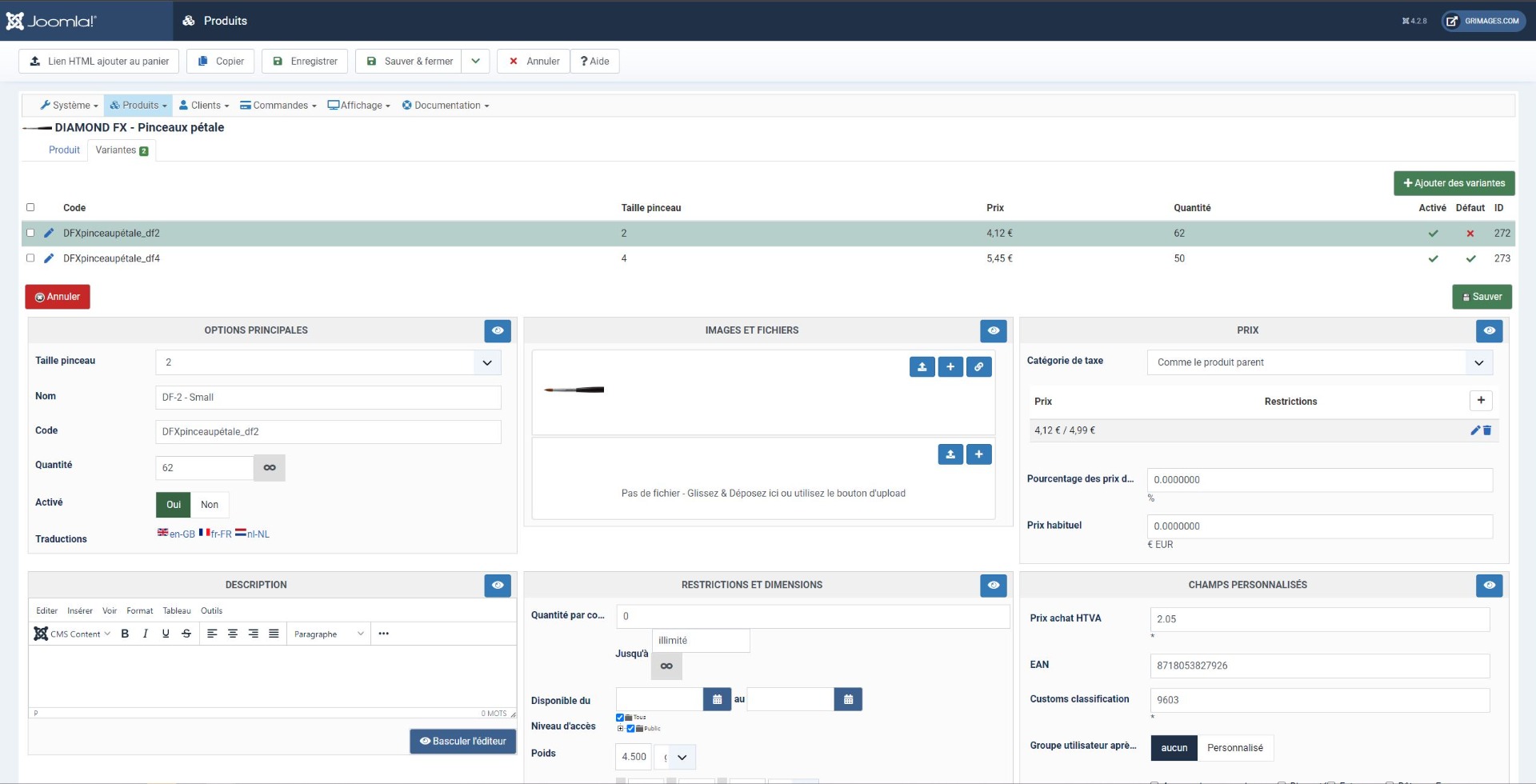Click Lien HTML ajouter au panier
Screen dimensions: 1536x784
point(99,62)
